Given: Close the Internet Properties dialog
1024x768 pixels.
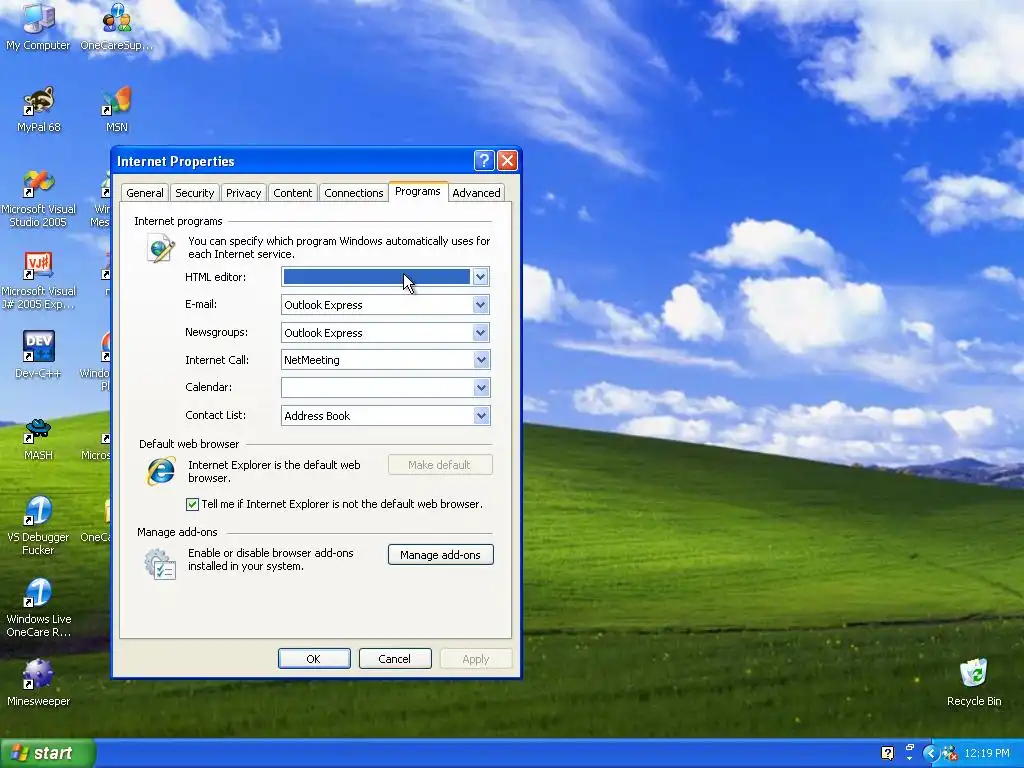Looking at the screenshot, I should [x=507, y=161].
